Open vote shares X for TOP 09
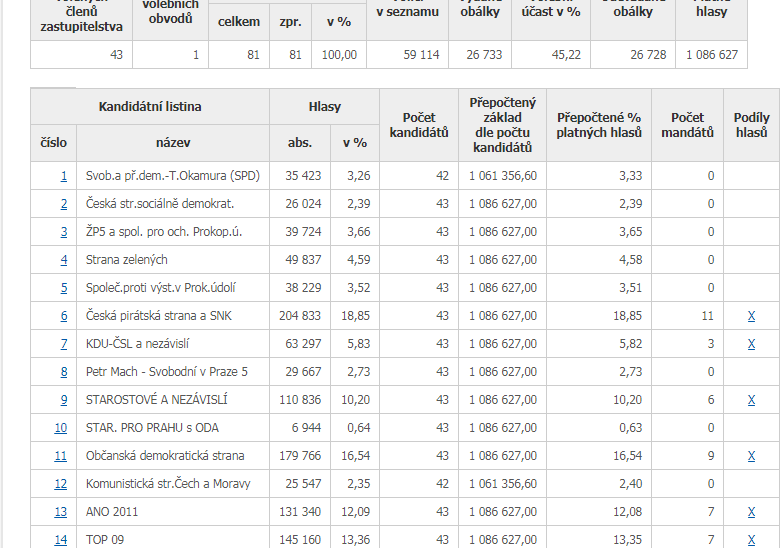Viewport: 783px width, 548px height. coord(751,540)
